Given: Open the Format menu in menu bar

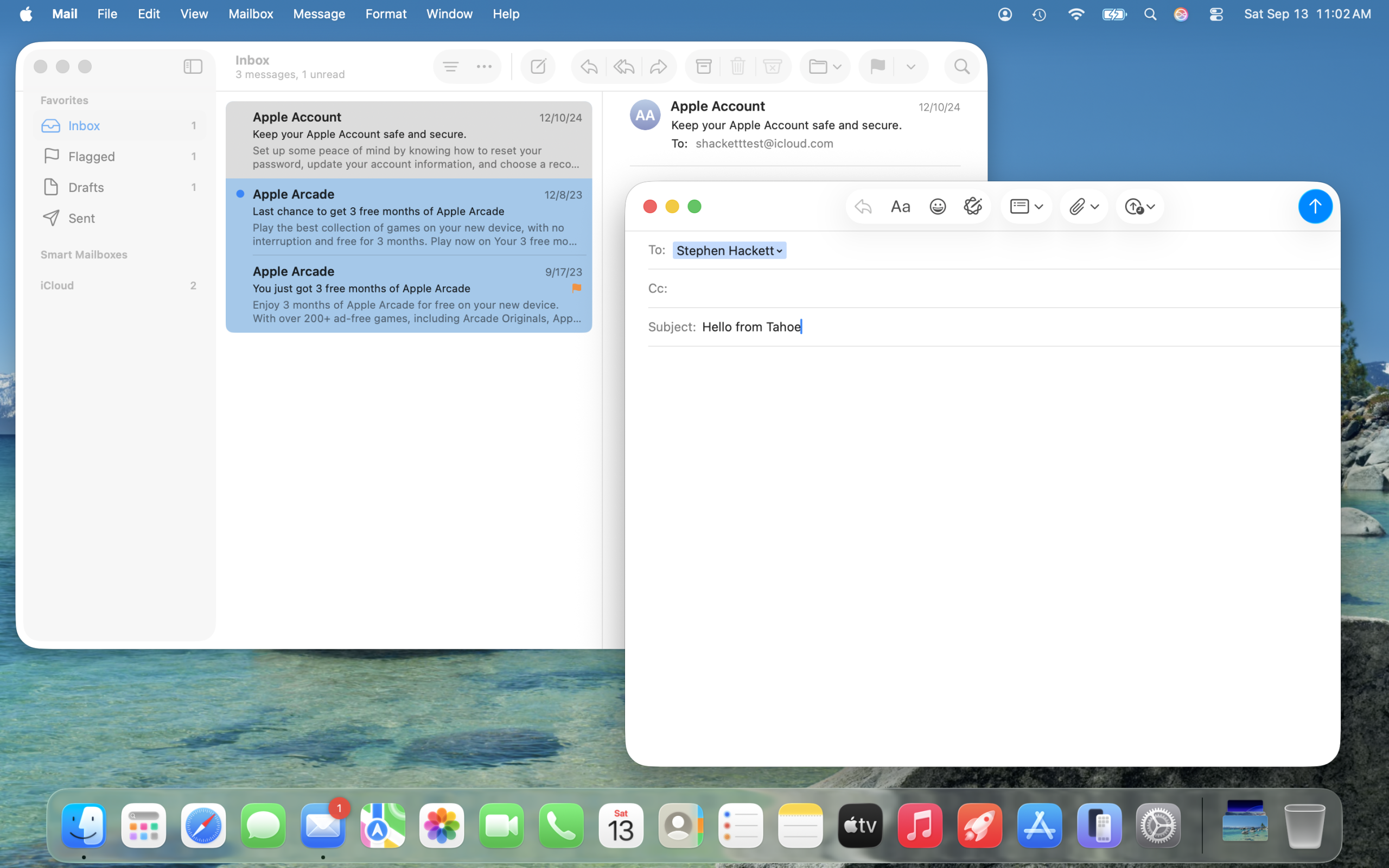Looking at the screenshot, I should [x=386, y=14].
